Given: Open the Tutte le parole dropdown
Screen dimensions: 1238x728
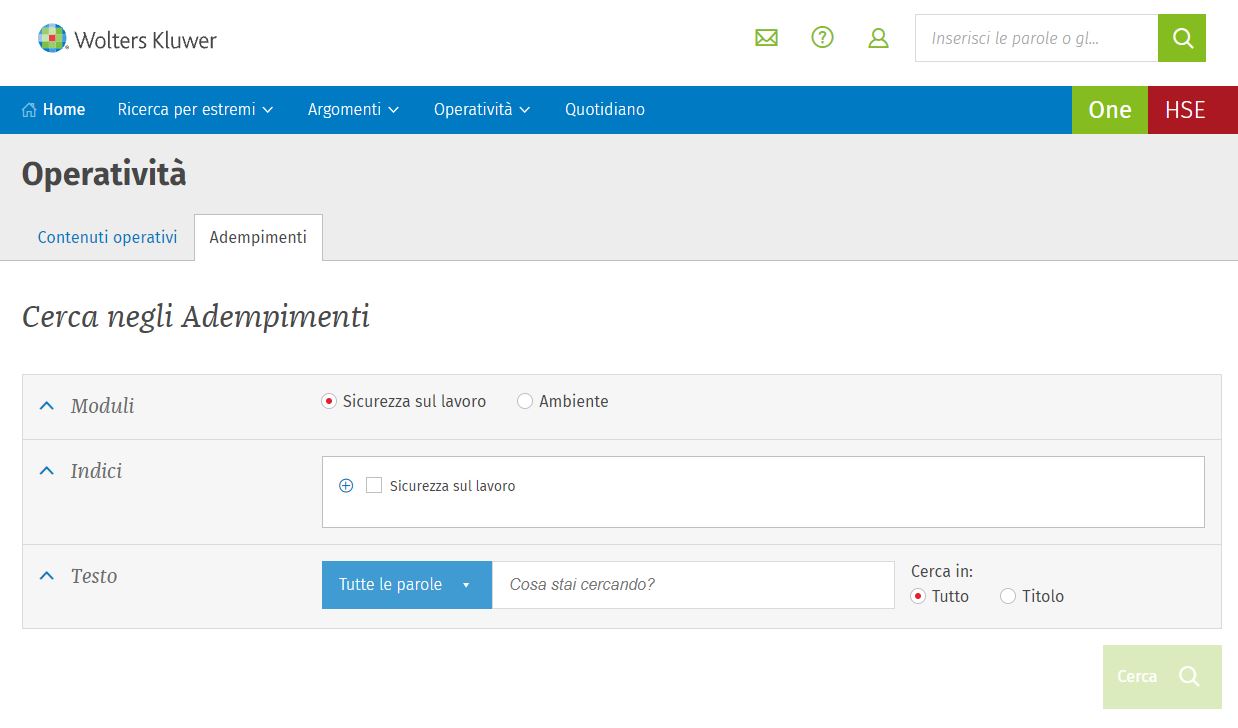Looking at the screenshot, I should coord(406,585).
